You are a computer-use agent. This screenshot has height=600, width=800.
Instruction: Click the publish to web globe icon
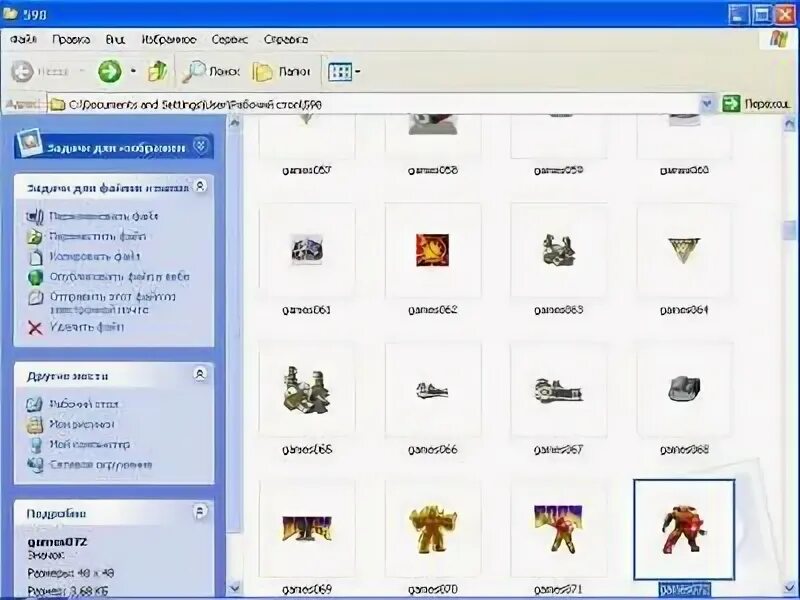coord(35,277)
